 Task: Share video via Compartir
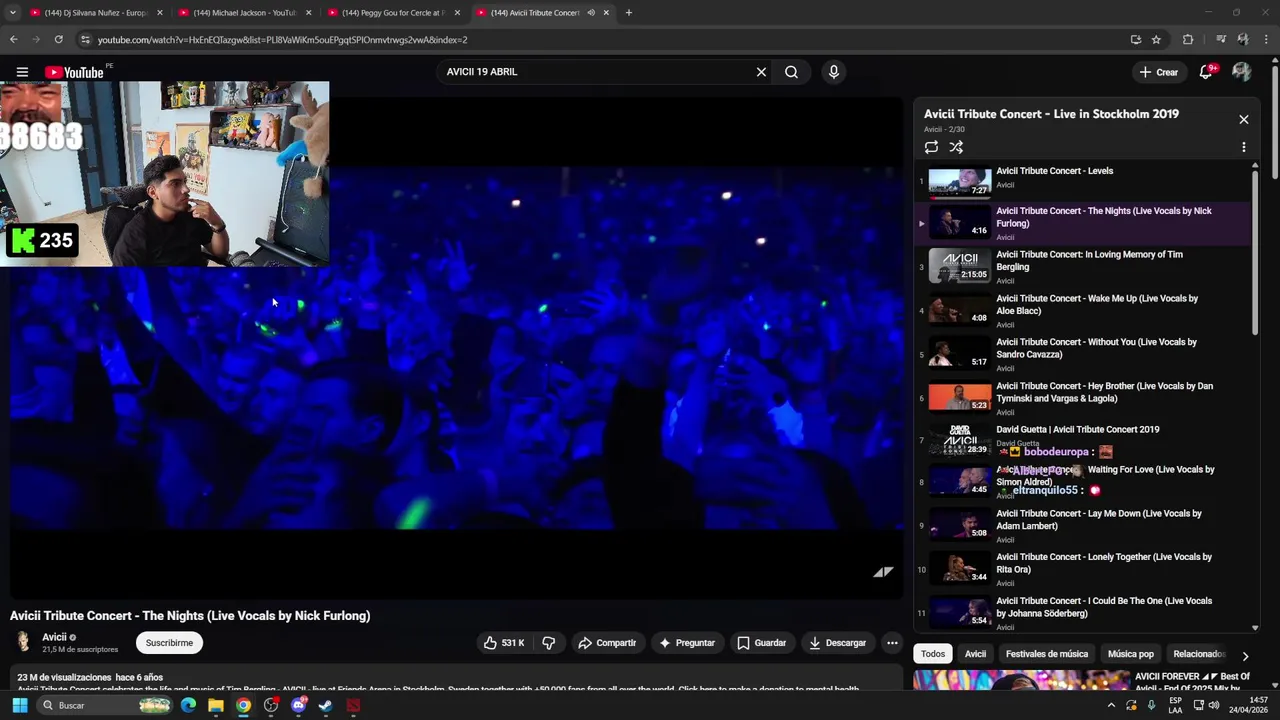click(x=607, y=643)
